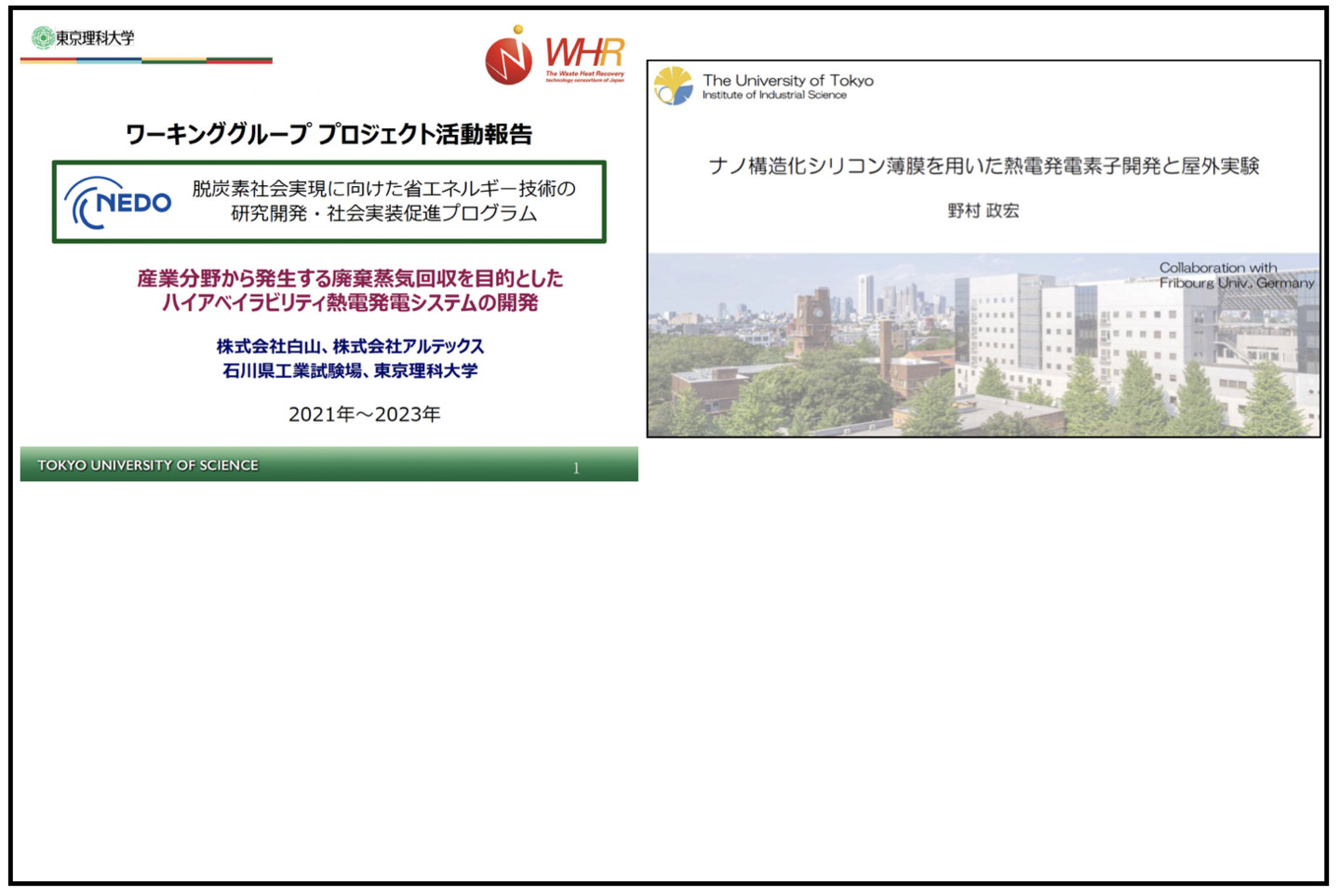1340x896 pixels.
Task: Click the author name 野村 政宏
Action: 983,210
